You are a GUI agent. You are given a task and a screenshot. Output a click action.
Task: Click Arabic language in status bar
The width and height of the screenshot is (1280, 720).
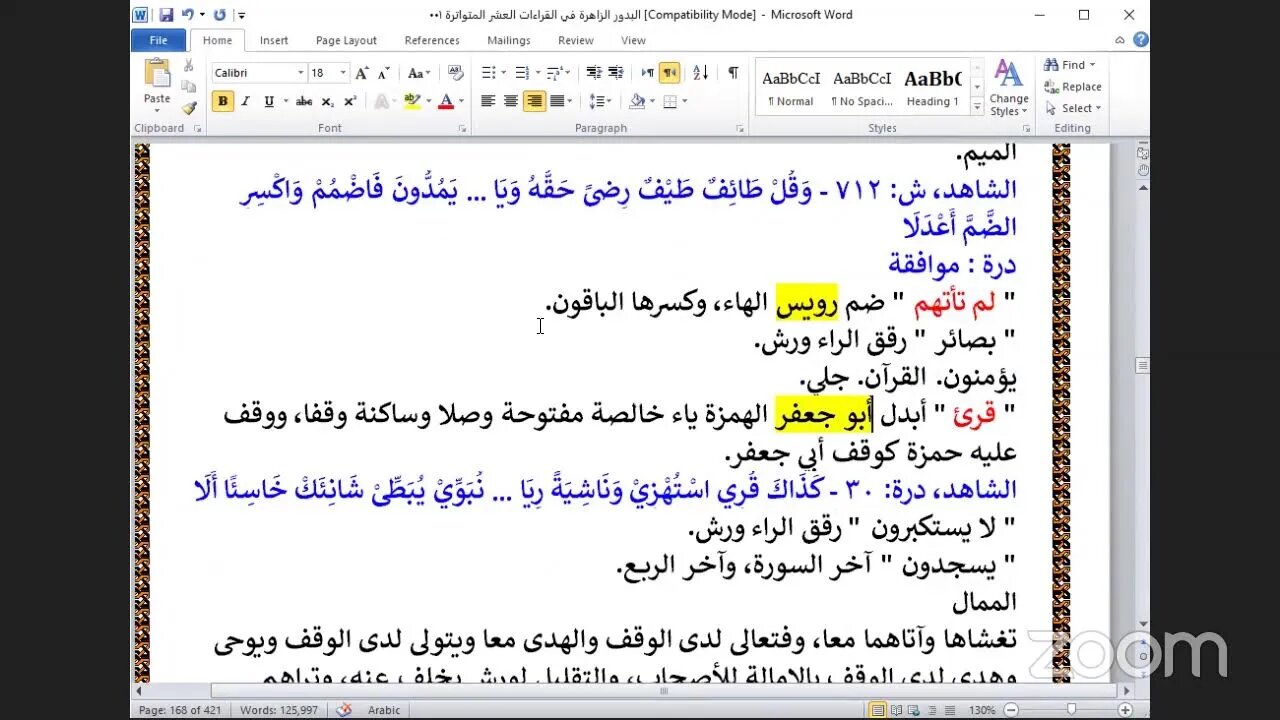click(x=384, y=710)
